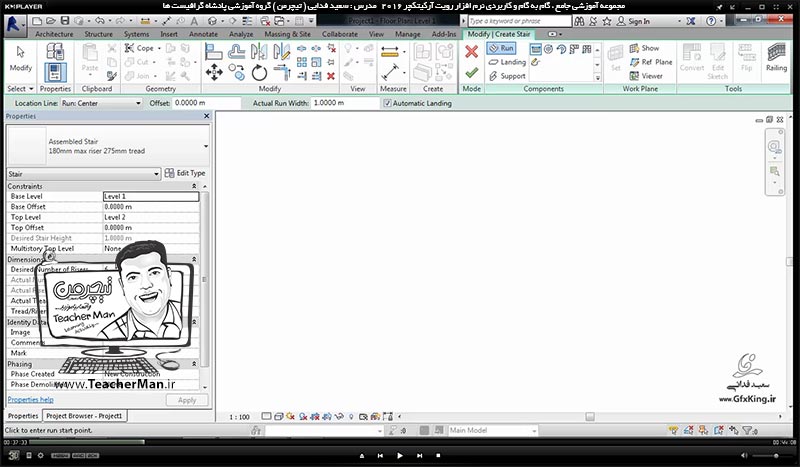Click the red Delete X in Modify panel
This screenshot has width=800, height=467.
[x=331, y=76]
